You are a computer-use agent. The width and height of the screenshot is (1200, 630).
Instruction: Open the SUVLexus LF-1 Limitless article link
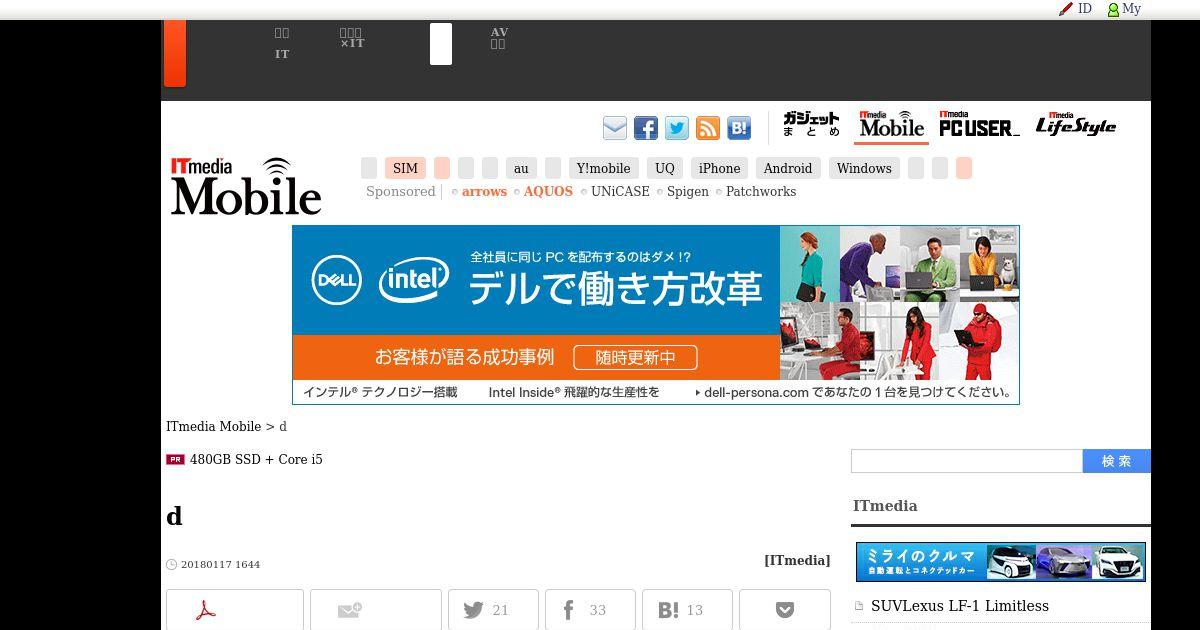point(960,606)
